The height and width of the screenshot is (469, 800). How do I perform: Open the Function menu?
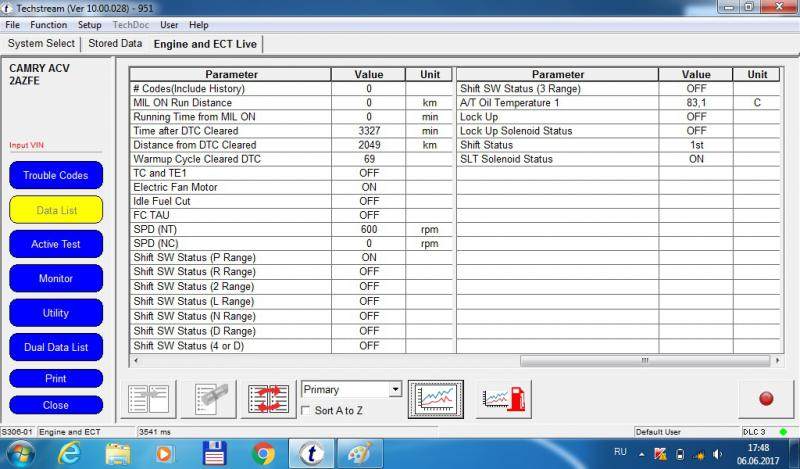(x=48, y=24)
